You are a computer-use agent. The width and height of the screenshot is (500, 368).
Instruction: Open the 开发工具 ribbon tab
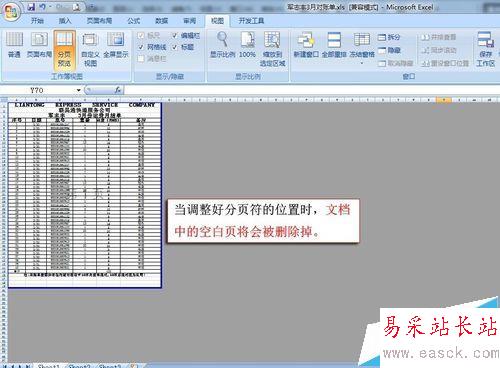pyautogui.click(x=251, y=21)
